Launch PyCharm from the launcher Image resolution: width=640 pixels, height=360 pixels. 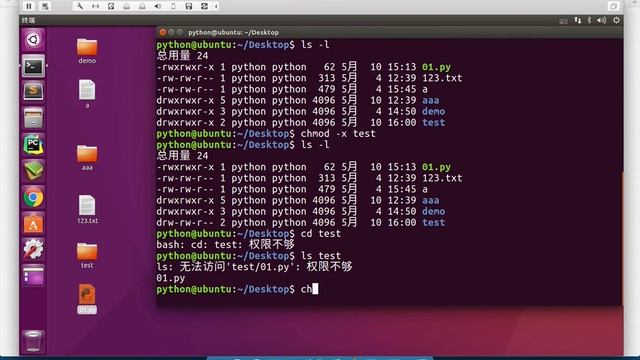point(33,145)
